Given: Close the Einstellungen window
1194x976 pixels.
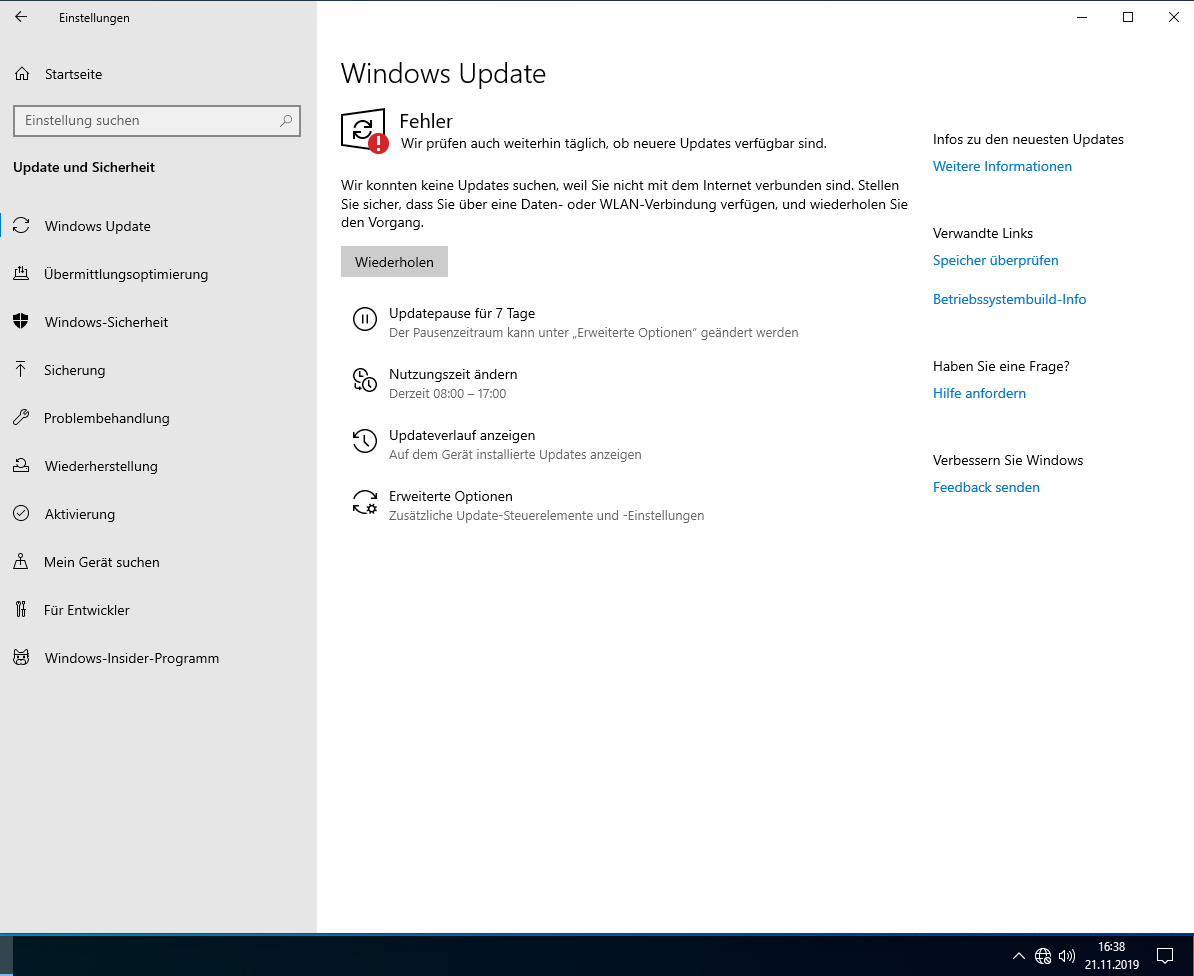Looking at the screenshot, I should (x=1173, y=17).
